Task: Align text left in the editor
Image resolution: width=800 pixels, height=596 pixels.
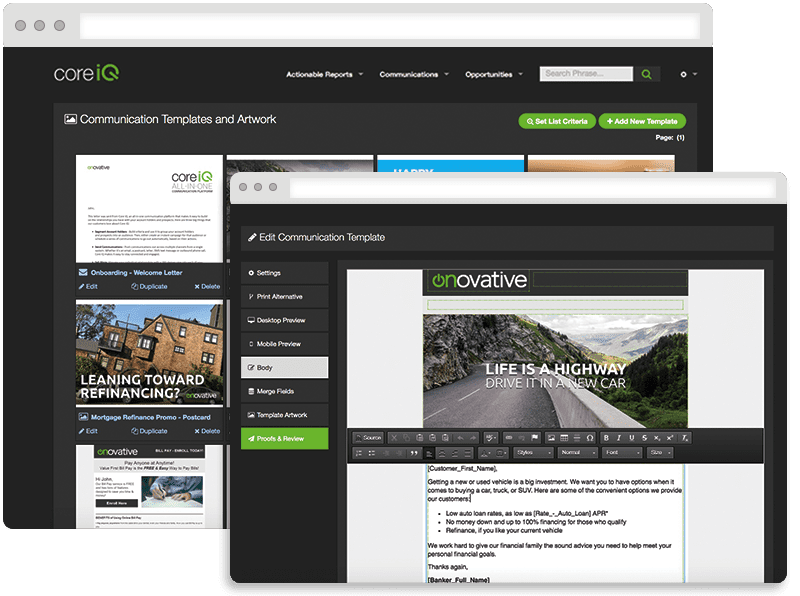Action: pos(430,453)
